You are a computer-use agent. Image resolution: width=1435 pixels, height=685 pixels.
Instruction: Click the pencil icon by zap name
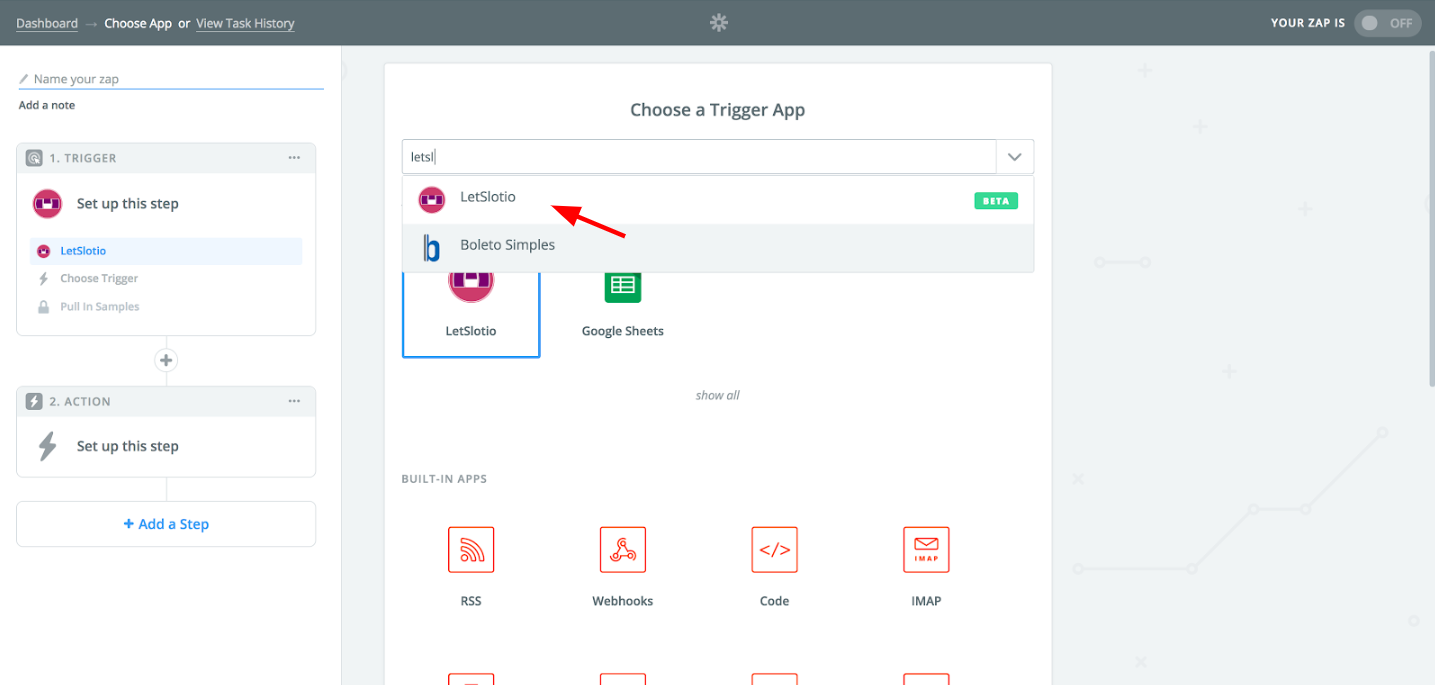(x=24, y=79)
